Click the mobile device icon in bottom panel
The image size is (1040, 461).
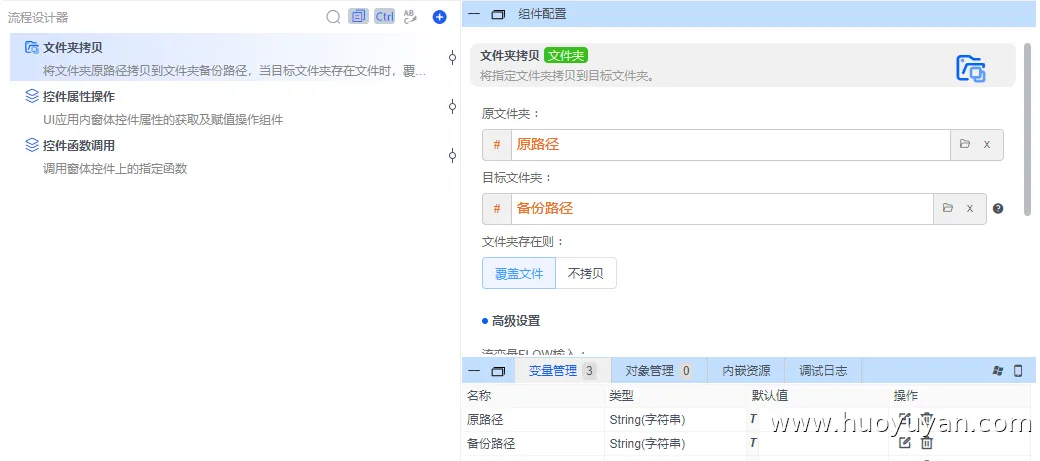(1019, 371)
